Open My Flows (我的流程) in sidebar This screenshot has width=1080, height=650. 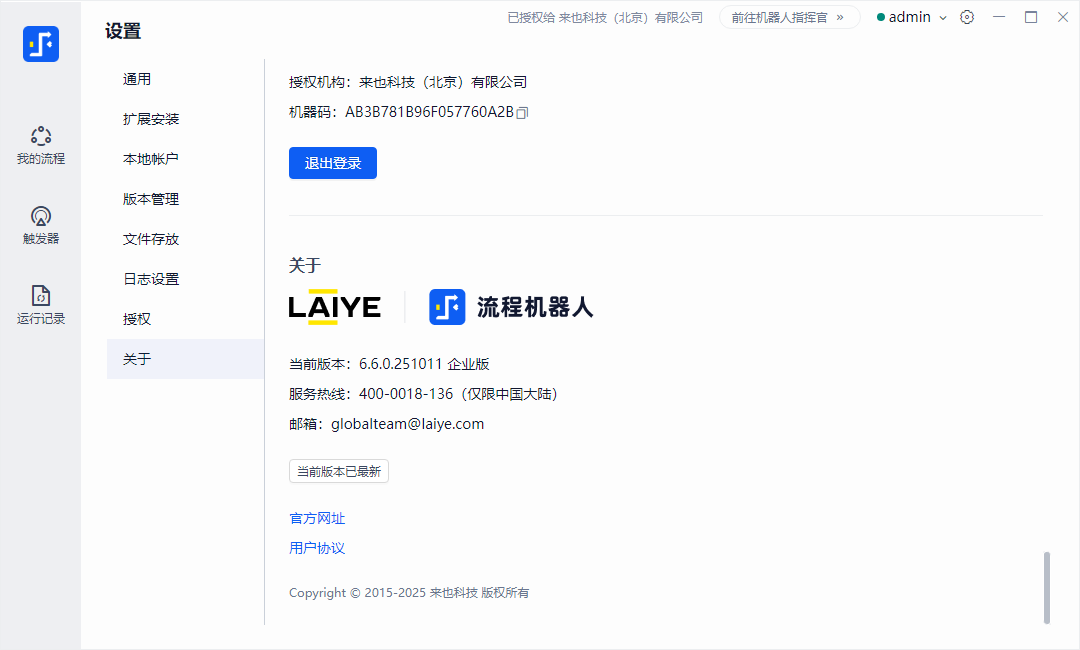point(41,145)
